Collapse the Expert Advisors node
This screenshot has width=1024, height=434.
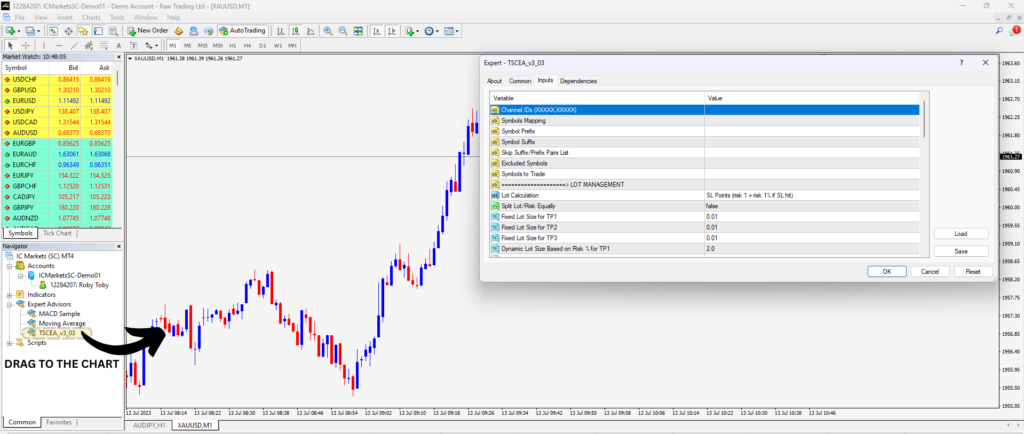click(10, 304)
